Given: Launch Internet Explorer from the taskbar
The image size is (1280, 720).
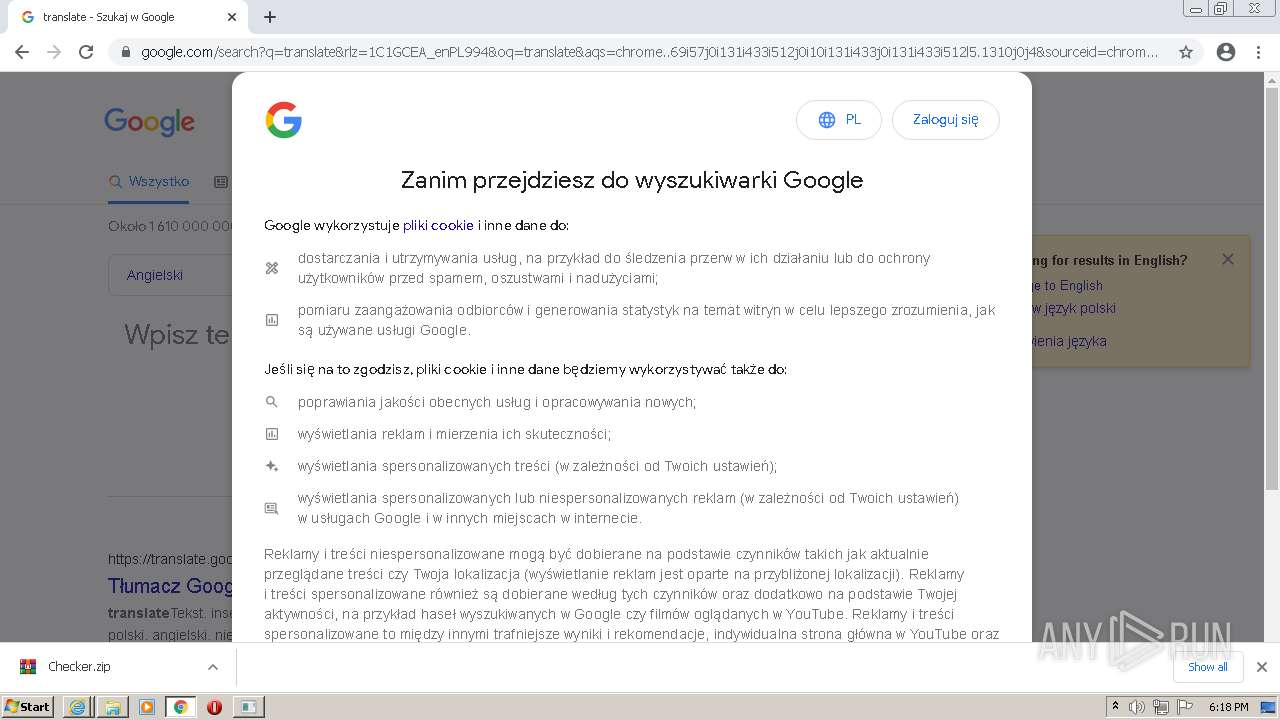Looking at the screenshot, I should 77,707.
